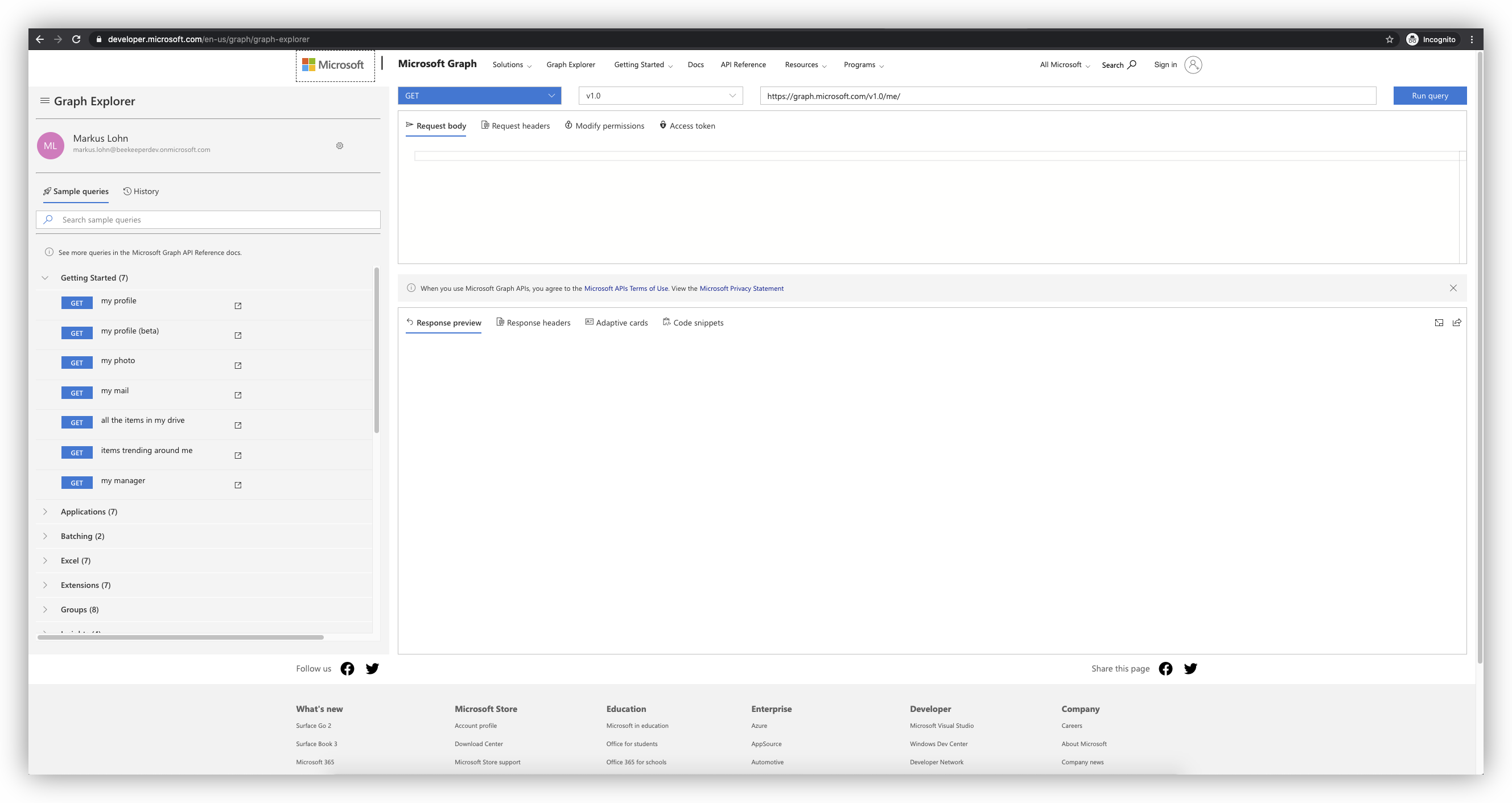Click the sign-in avatar icon
The height and width of the screenshot is (803, 1512).
pyautogui.click(x=1193, y=64)
